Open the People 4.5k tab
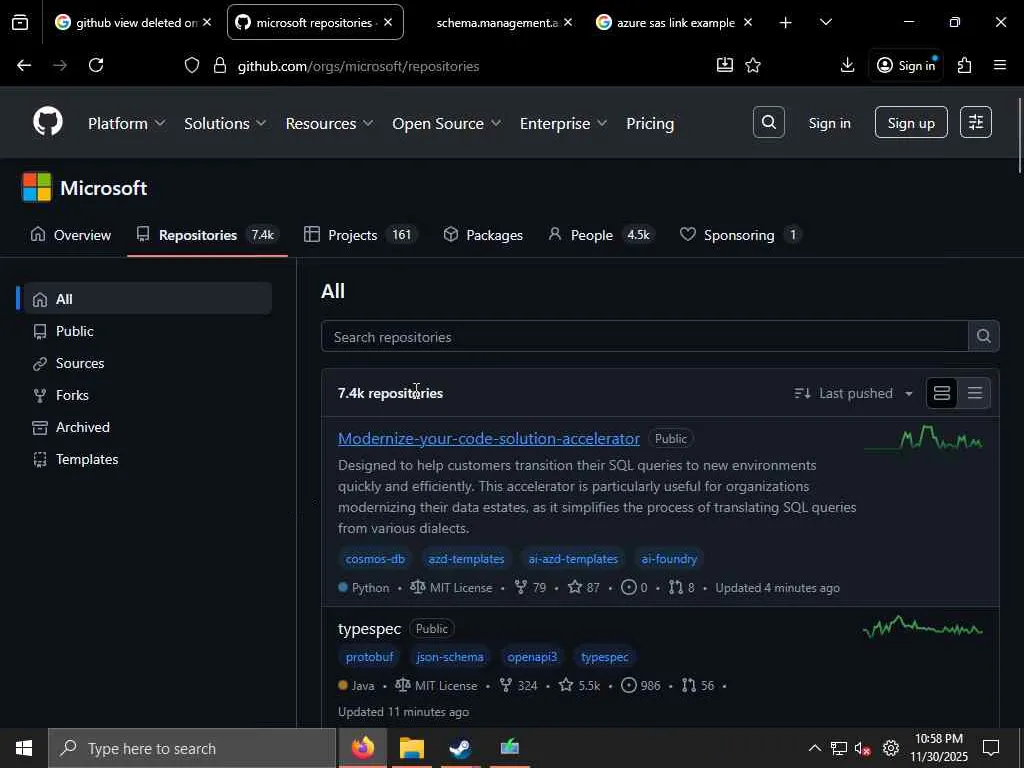Image resolution: width=1024 pixels, height=768 pixels. point(601,235)
